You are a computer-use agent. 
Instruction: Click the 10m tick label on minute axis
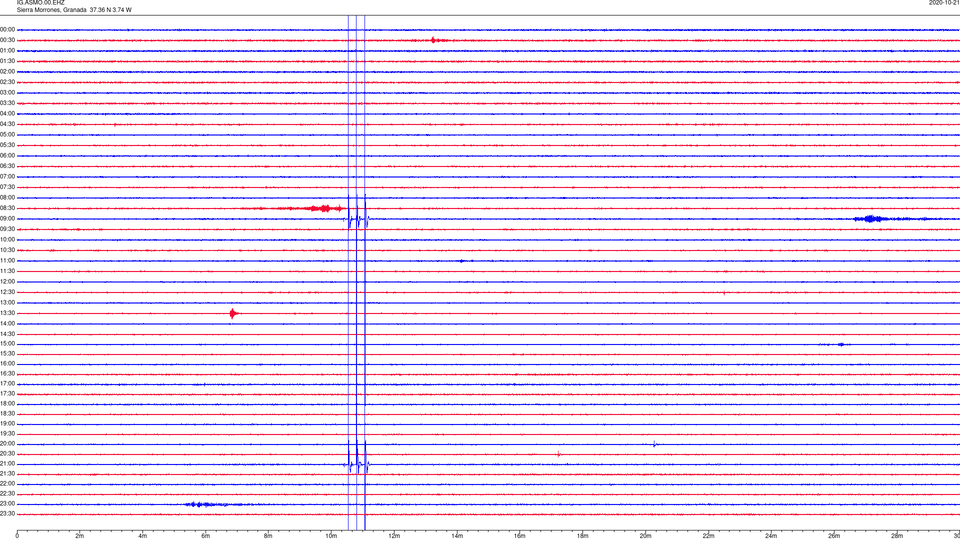point(331,536)
